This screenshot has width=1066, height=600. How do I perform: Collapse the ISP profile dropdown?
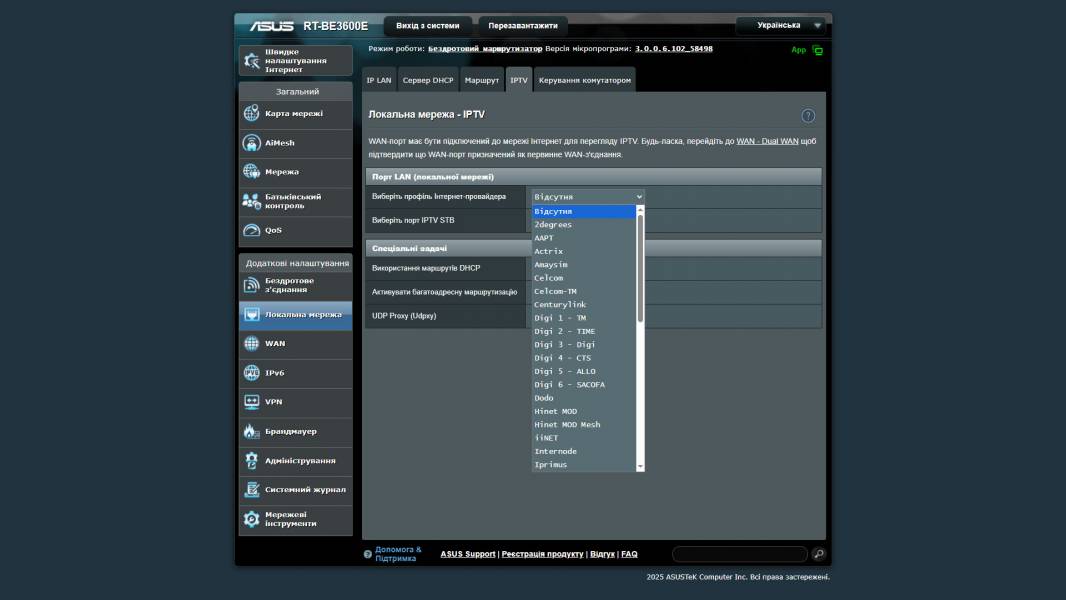coord(588,196)
